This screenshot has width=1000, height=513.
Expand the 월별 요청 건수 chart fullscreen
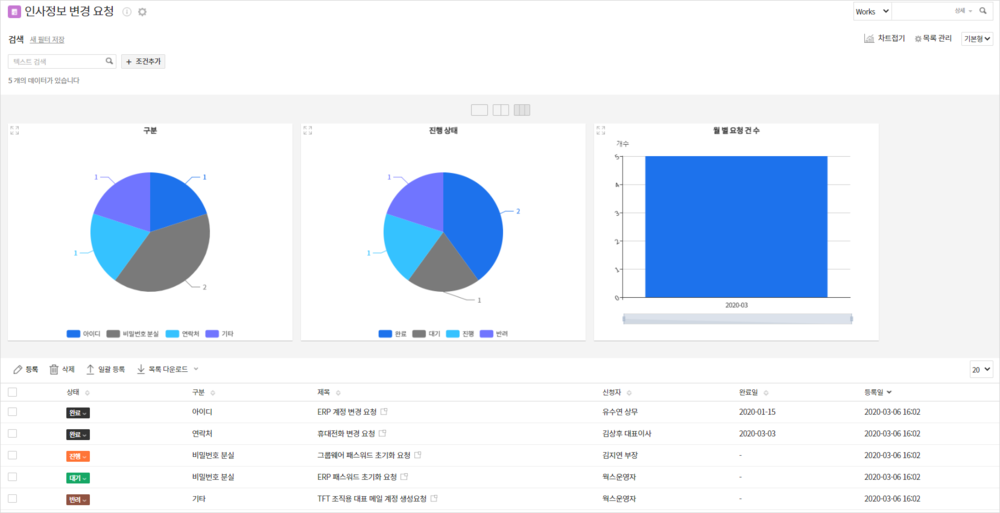coord(601,130)
